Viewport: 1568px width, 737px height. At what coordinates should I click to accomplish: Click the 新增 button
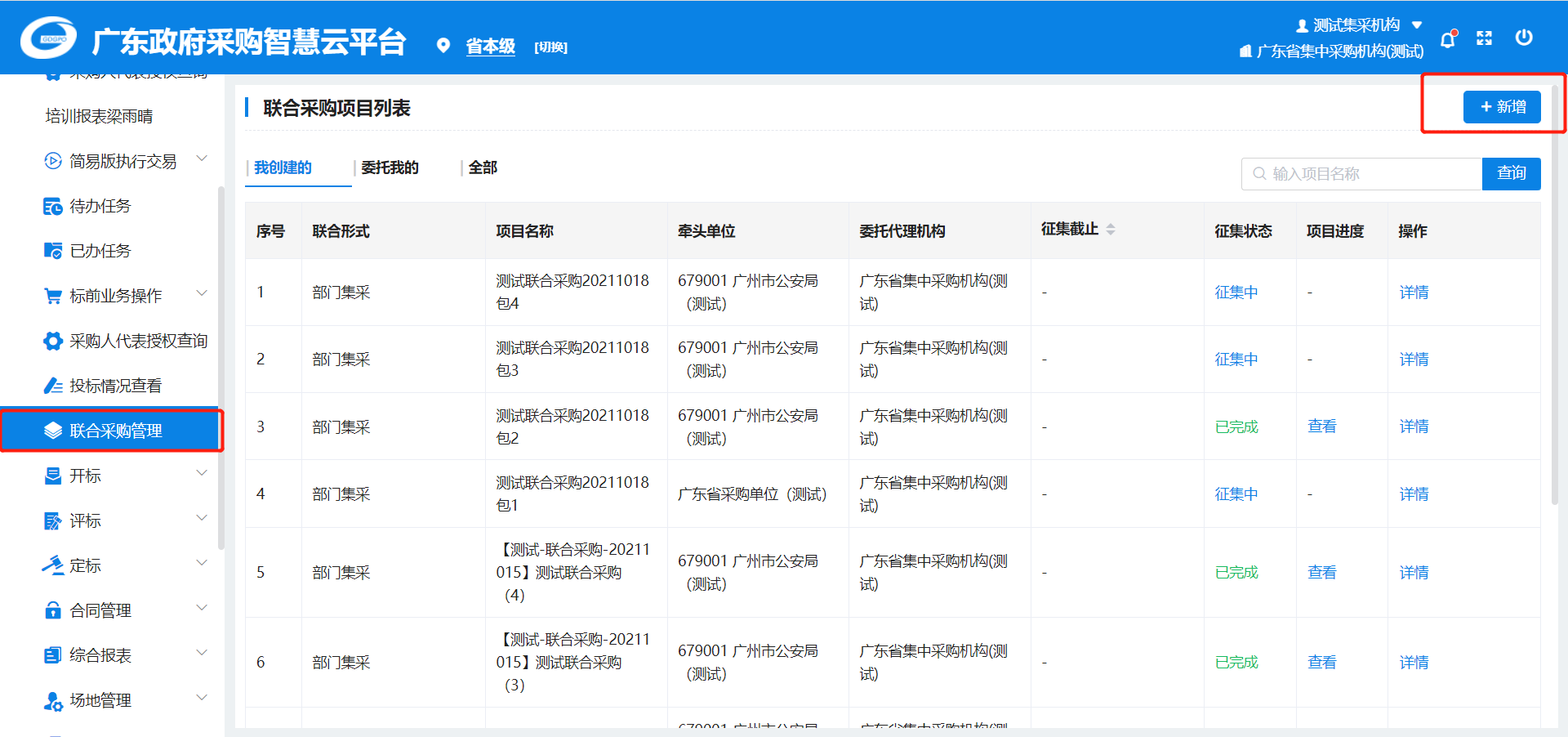[1501, 107]
